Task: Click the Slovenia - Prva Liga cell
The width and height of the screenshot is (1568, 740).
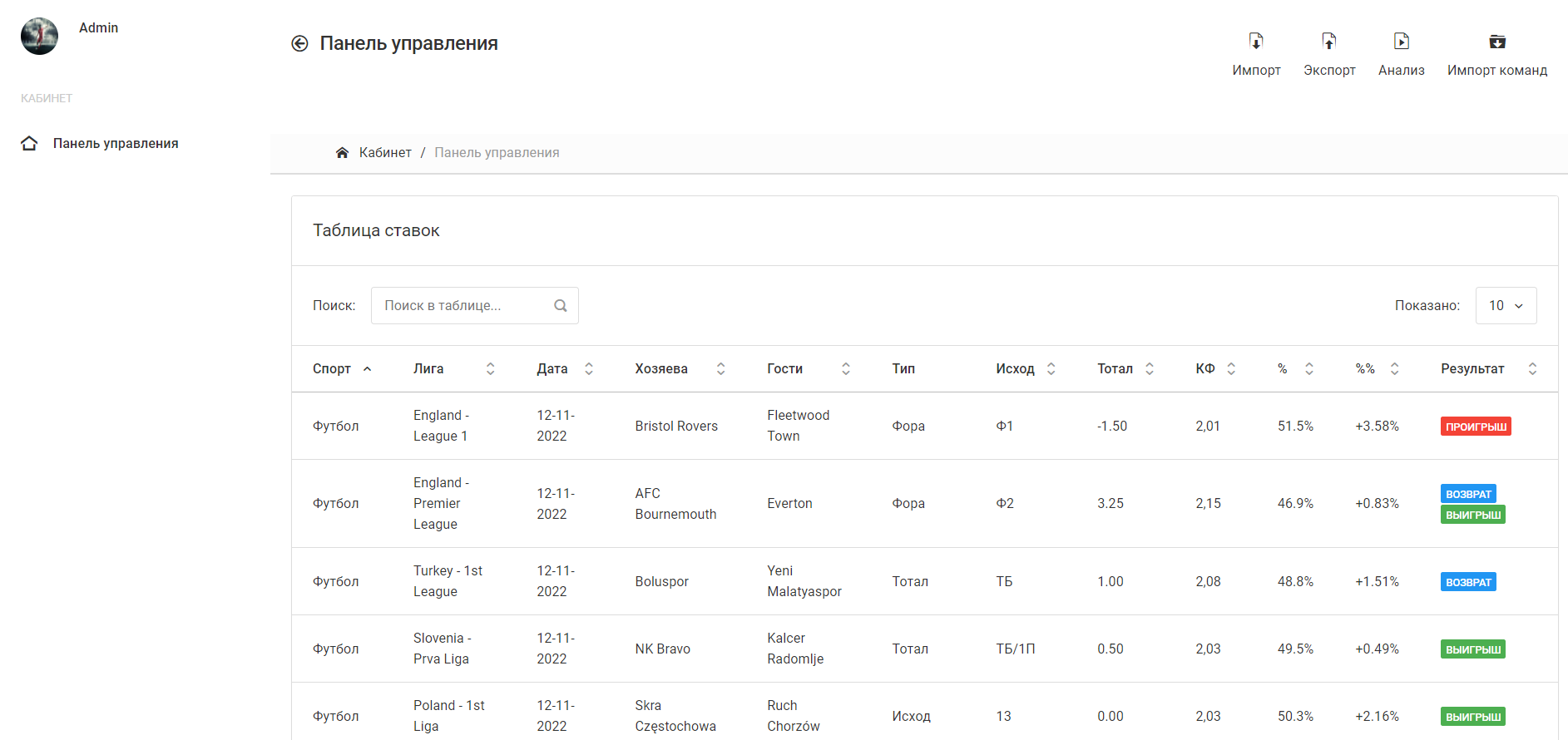Action: 443,649
